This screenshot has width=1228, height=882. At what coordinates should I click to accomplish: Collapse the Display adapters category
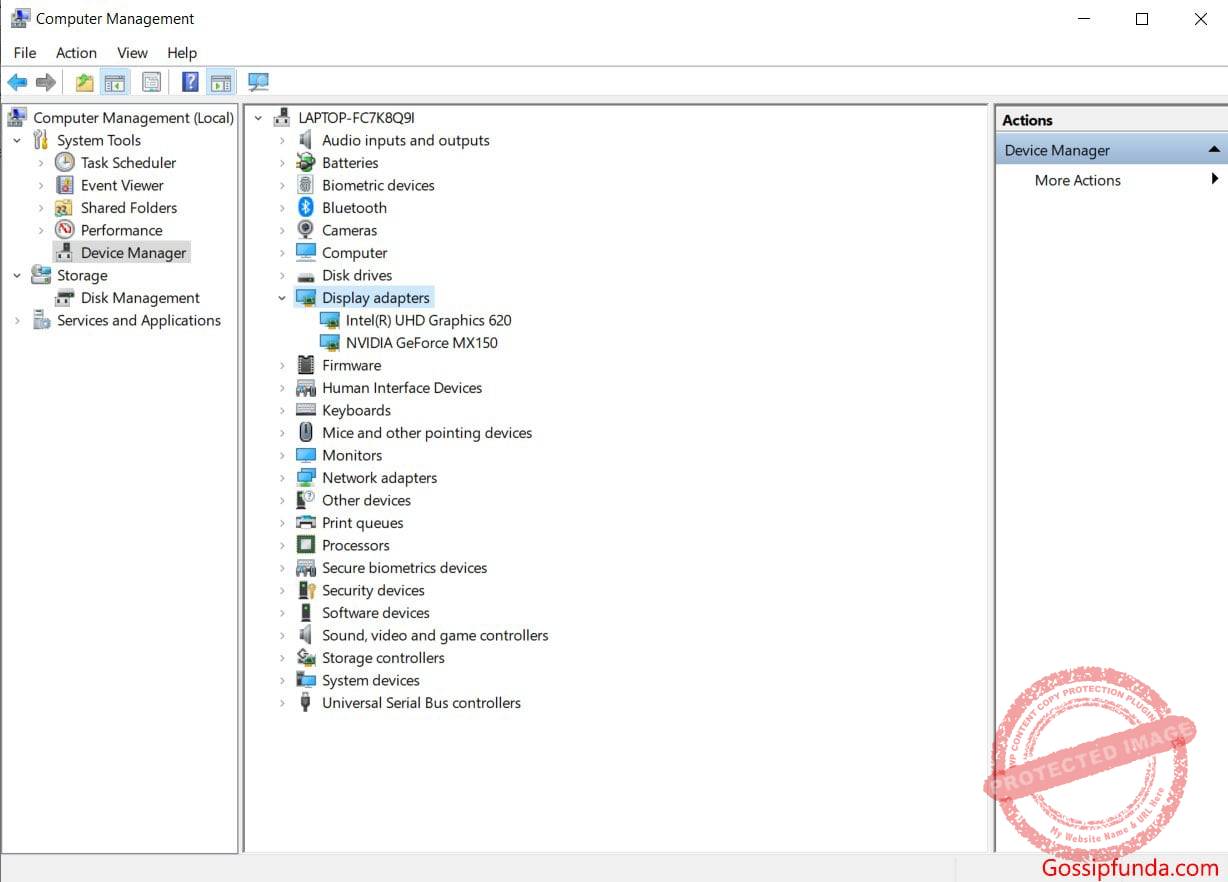pos(281,297)
